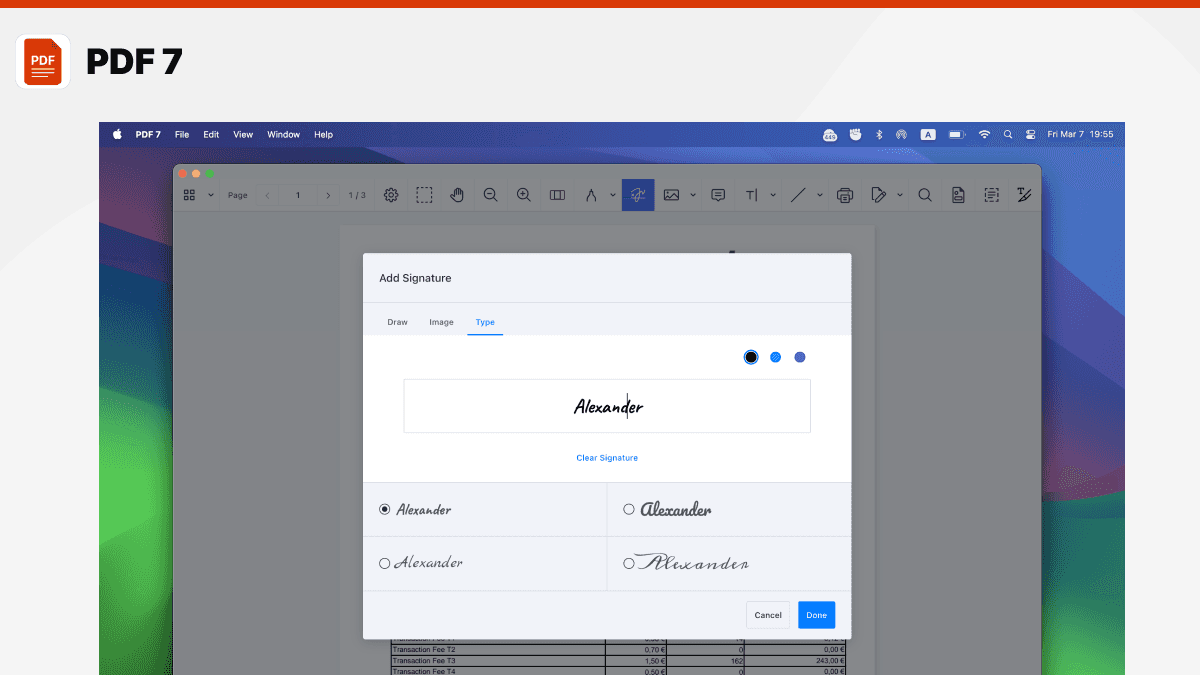Switch to the Draw tab
The width and height of the screenshot is (1200, 675).
click(x=397, y=322)
